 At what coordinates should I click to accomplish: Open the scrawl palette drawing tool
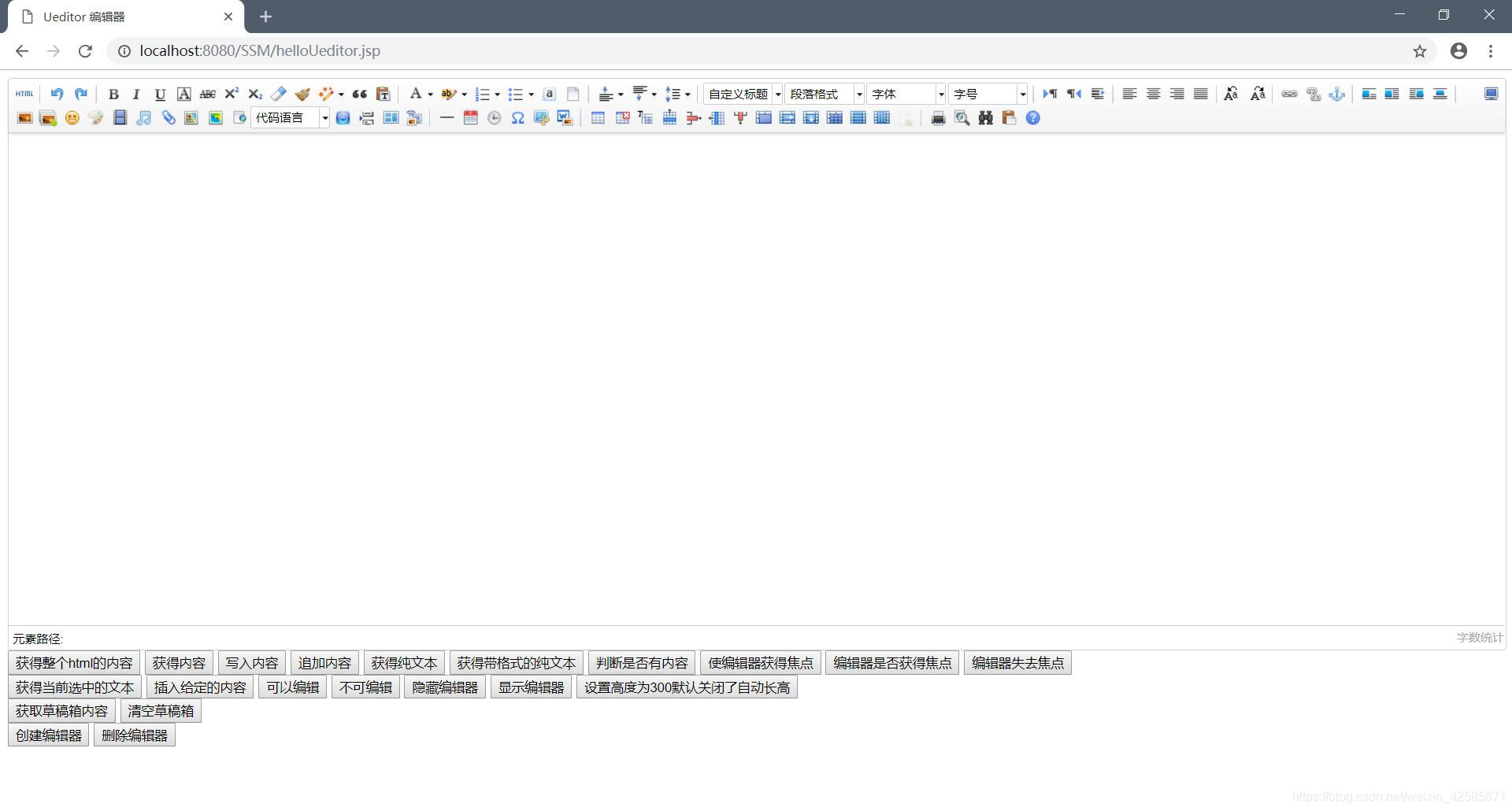[96, 118]
